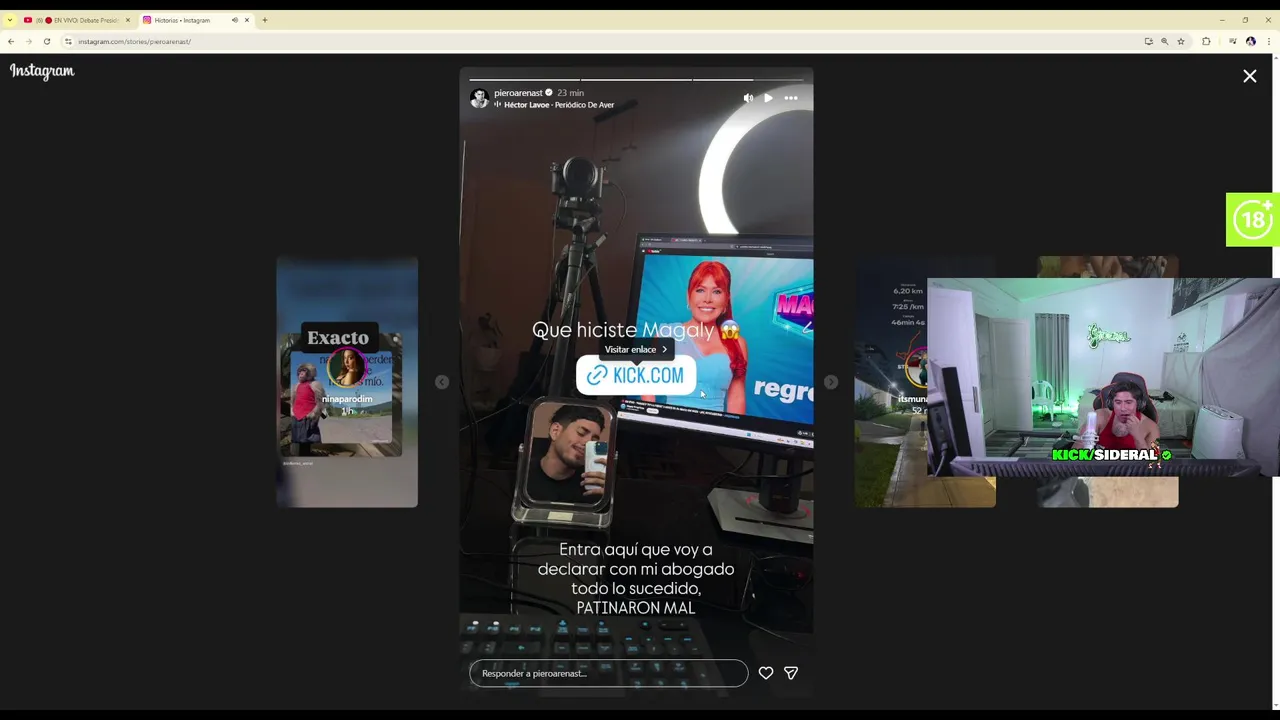Click the green 18+ badge overlay
The width and height of the screenshot is (1280, 720).
1253,219
